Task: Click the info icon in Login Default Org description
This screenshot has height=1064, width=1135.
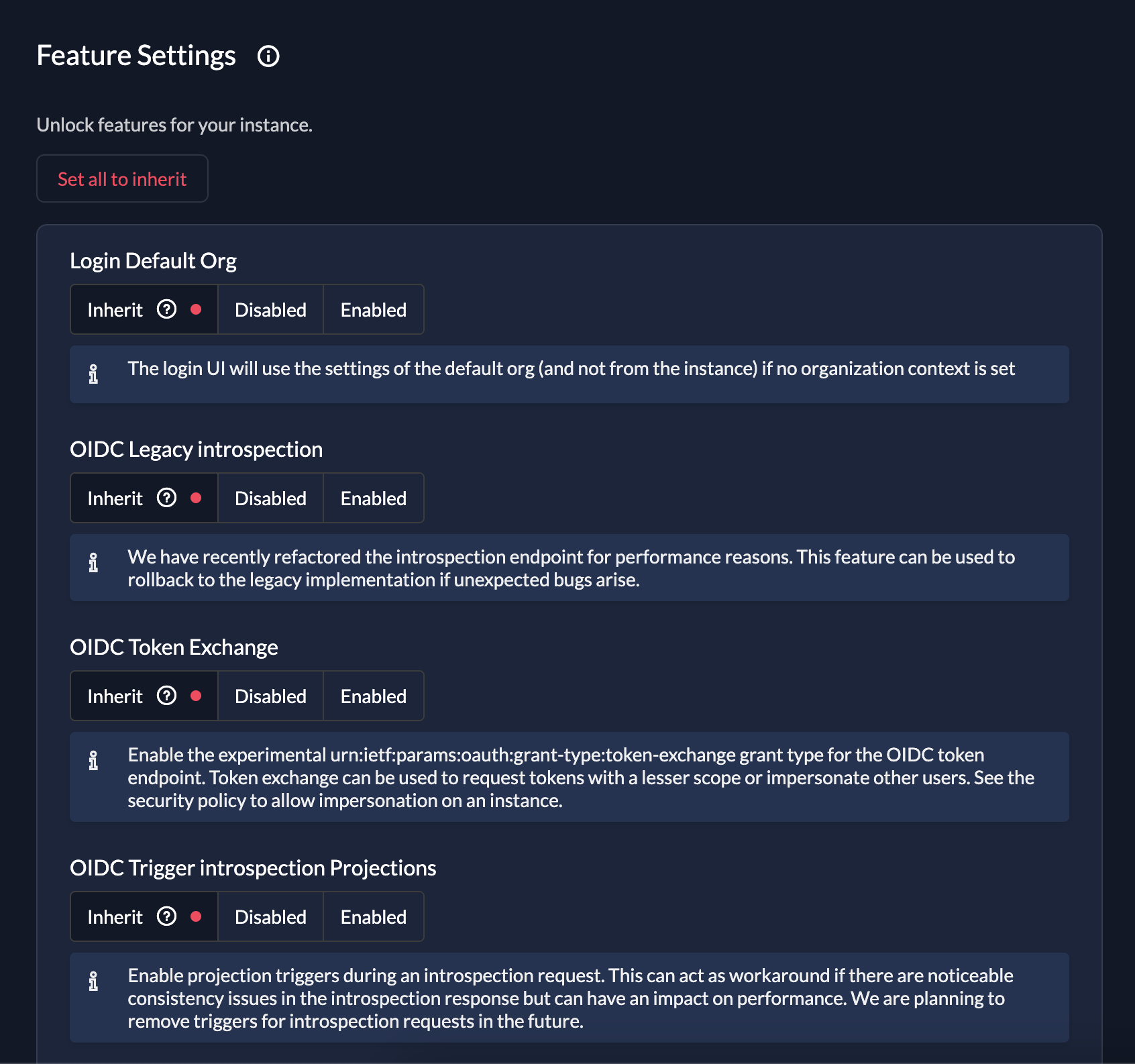Action: coord(94,374)
